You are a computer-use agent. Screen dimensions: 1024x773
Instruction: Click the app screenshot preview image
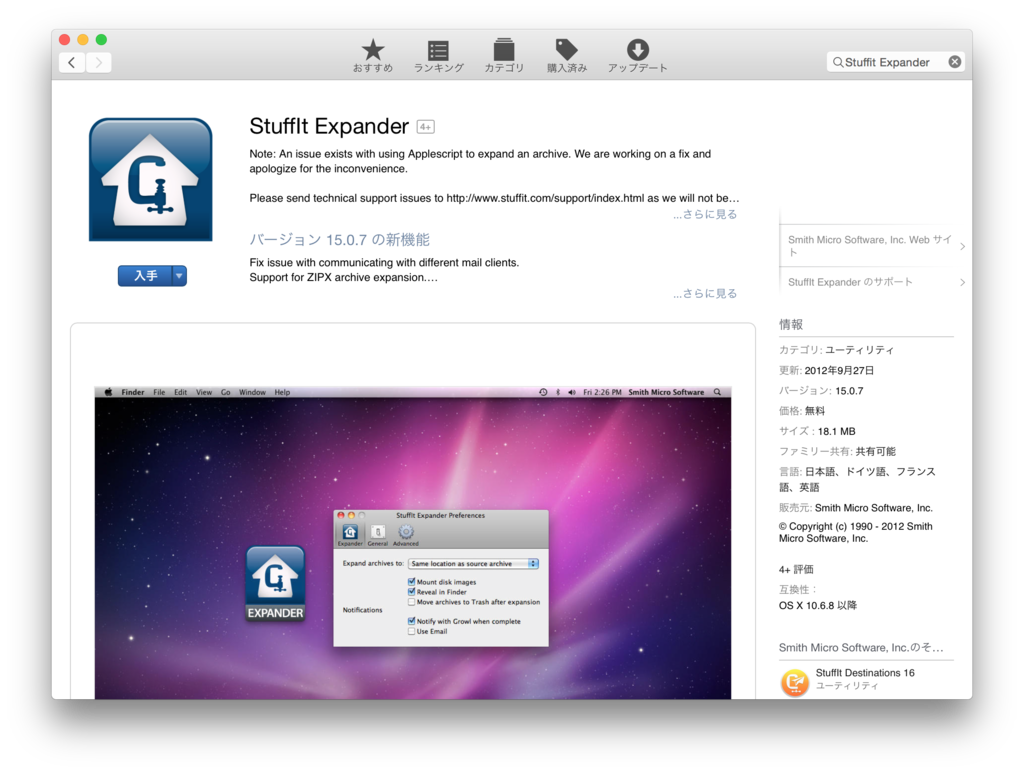(413, 542)
